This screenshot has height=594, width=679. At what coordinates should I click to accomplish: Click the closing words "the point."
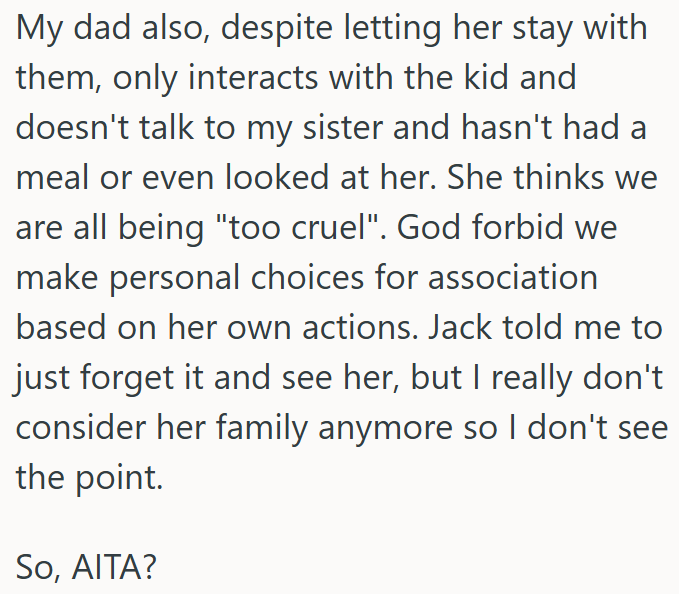[88, 479]
